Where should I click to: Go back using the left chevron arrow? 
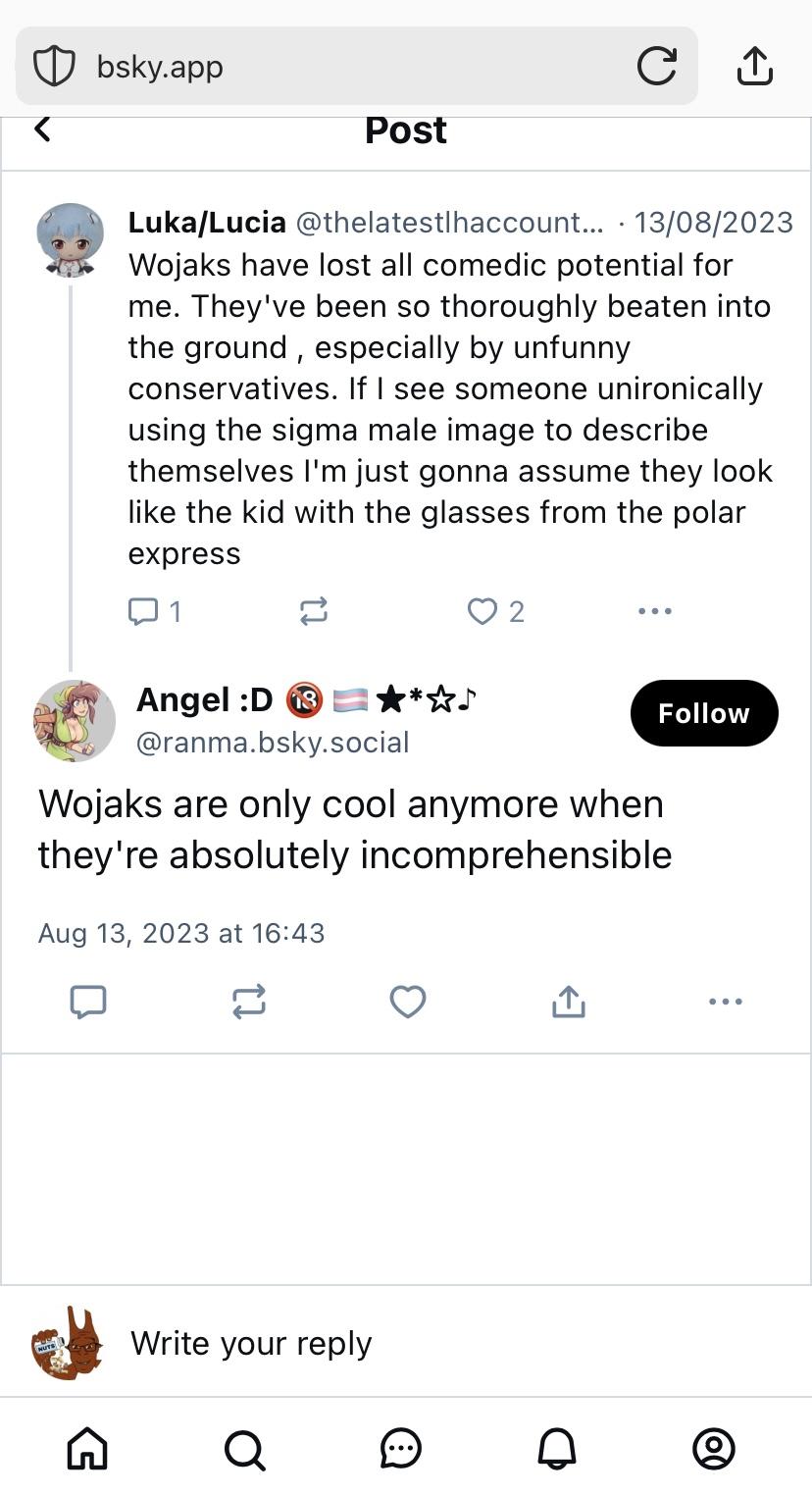[x=42, y=129]
